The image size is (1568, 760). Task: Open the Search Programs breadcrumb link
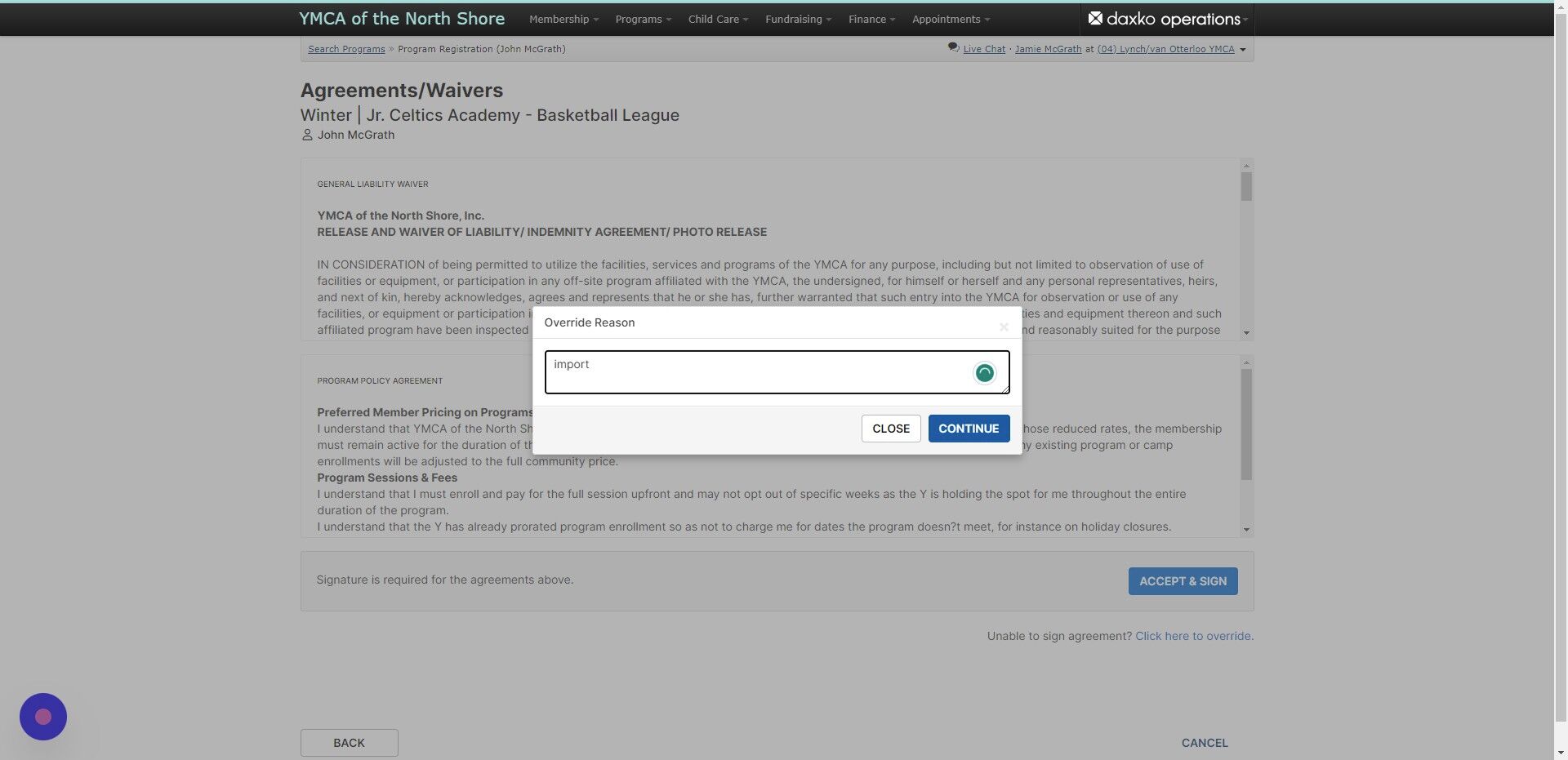pos(346,49)
